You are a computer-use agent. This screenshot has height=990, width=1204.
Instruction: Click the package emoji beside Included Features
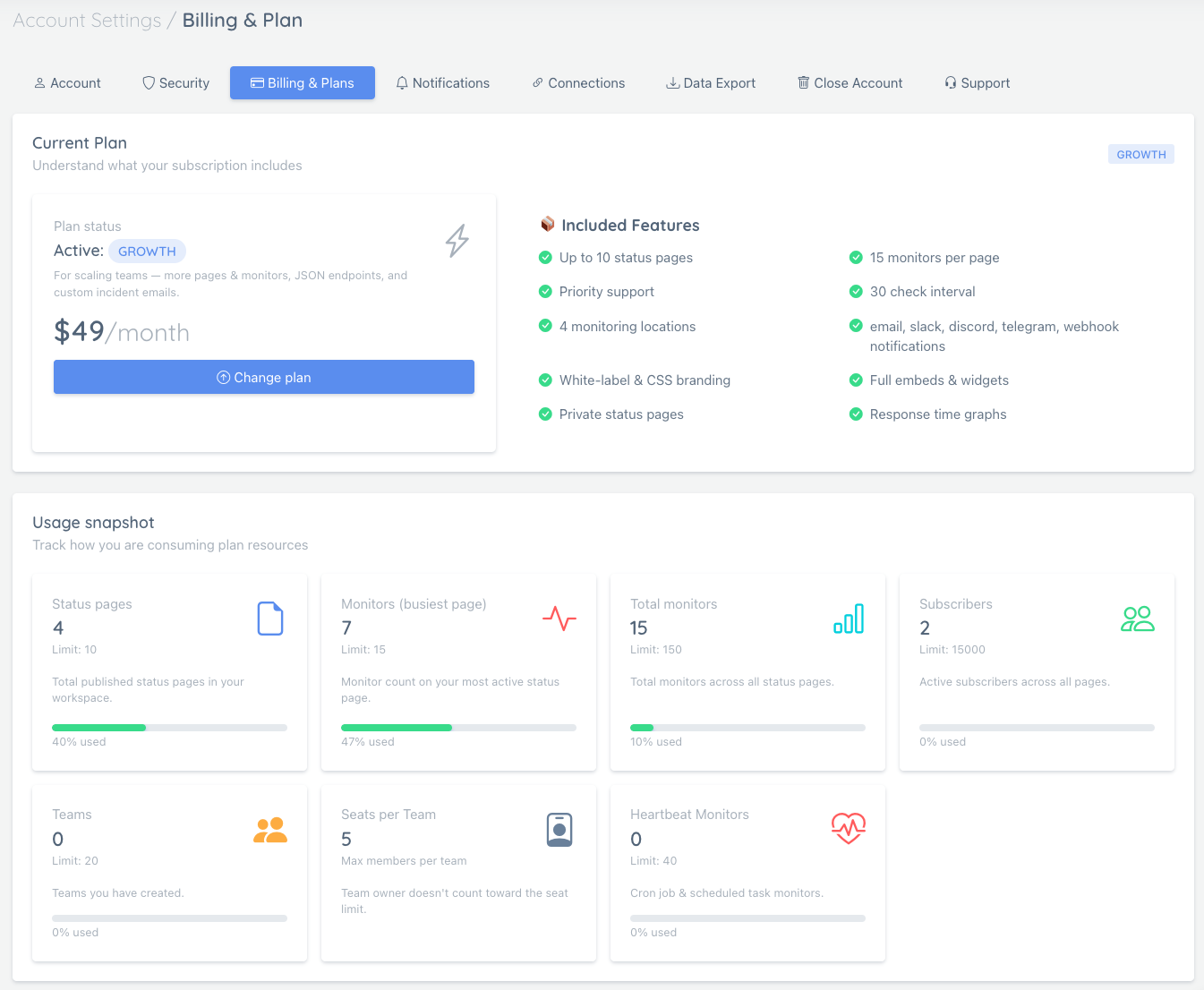[547, 224]
